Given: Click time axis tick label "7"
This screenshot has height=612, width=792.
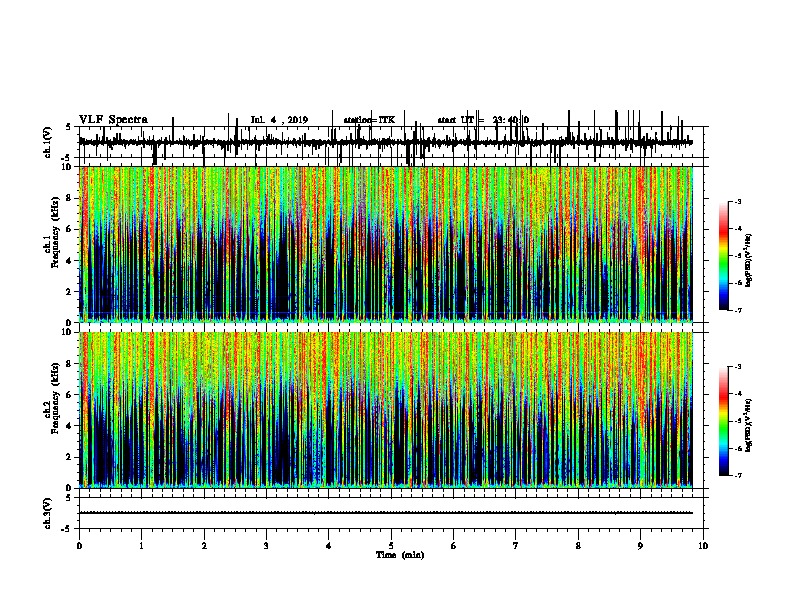Looking at the screenshot, I should pyautogui.click(x=516, y=546).
